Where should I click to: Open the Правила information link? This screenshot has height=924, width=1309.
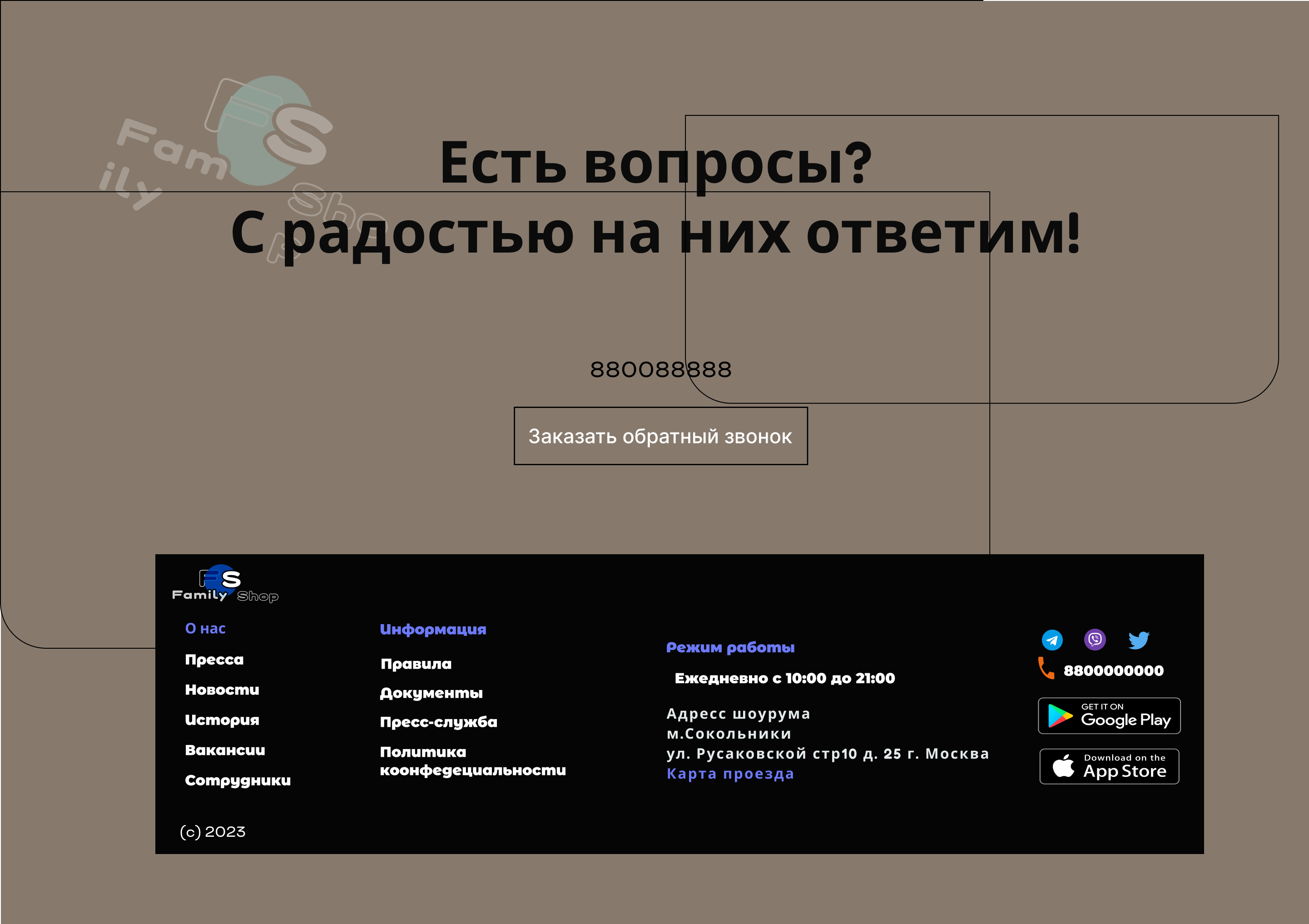point(416,665)
